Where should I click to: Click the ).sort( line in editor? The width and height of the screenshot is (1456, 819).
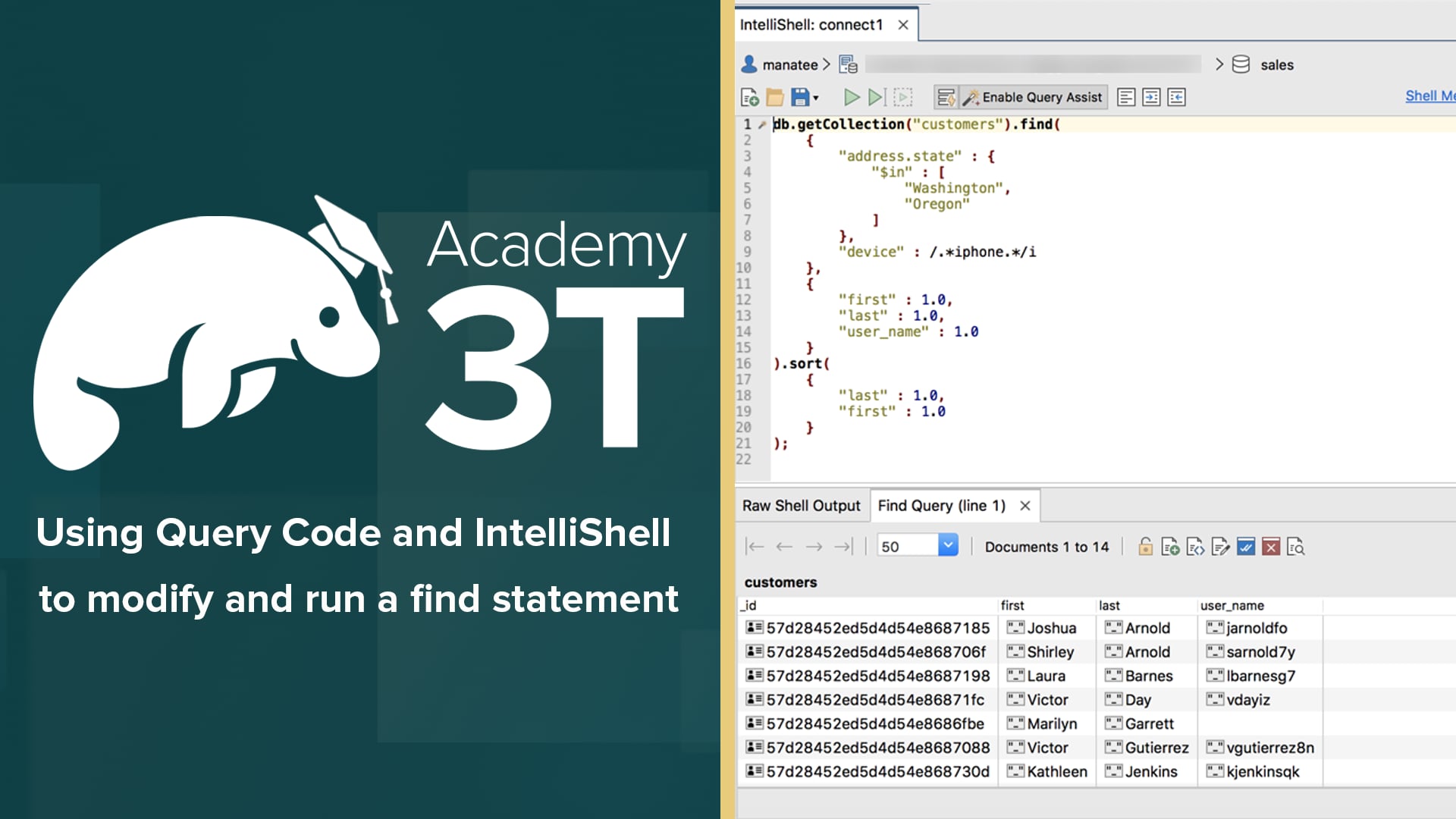pos(802,364)
